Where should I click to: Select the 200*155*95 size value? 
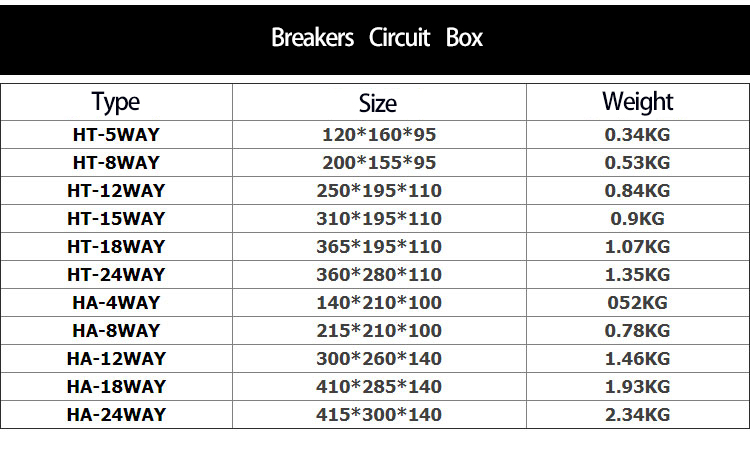pos(379,162)
